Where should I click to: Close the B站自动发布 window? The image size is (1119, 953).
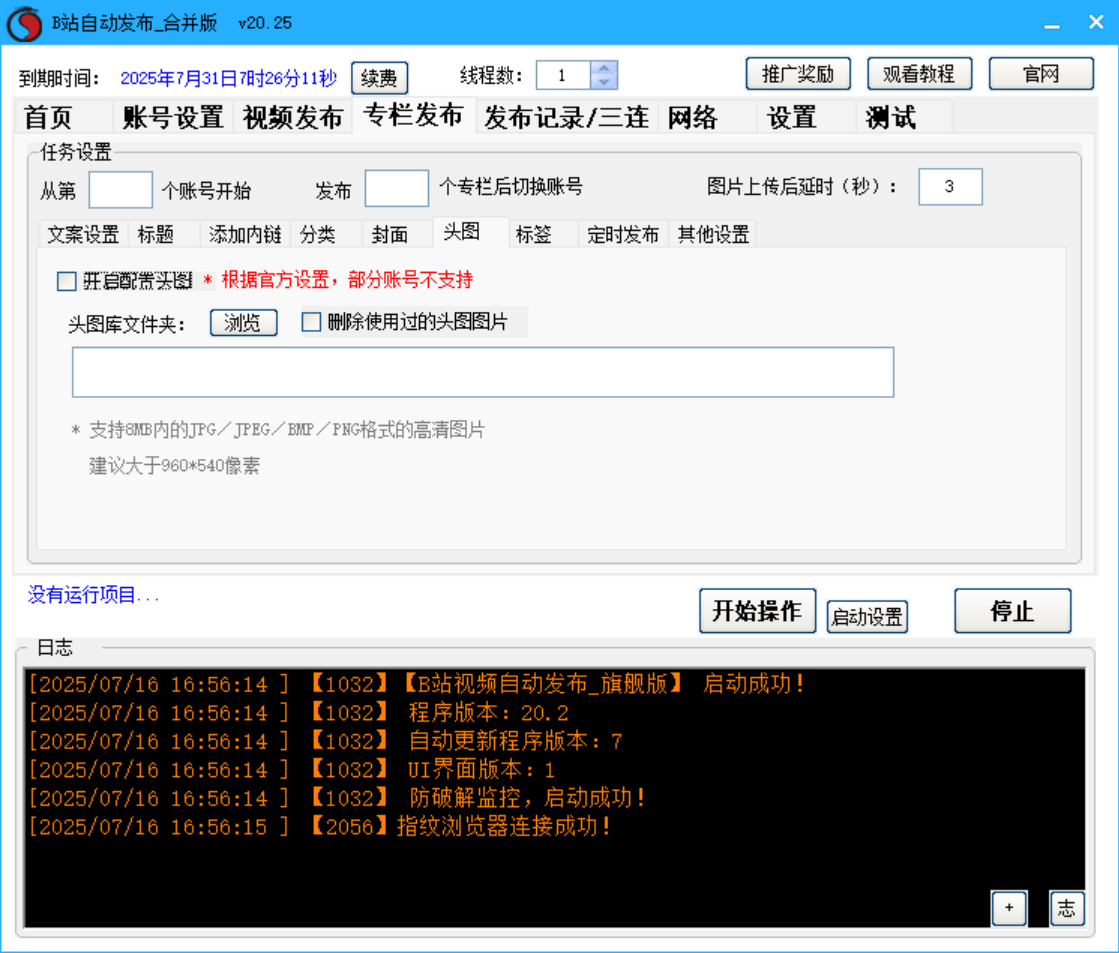[1096, 22]
